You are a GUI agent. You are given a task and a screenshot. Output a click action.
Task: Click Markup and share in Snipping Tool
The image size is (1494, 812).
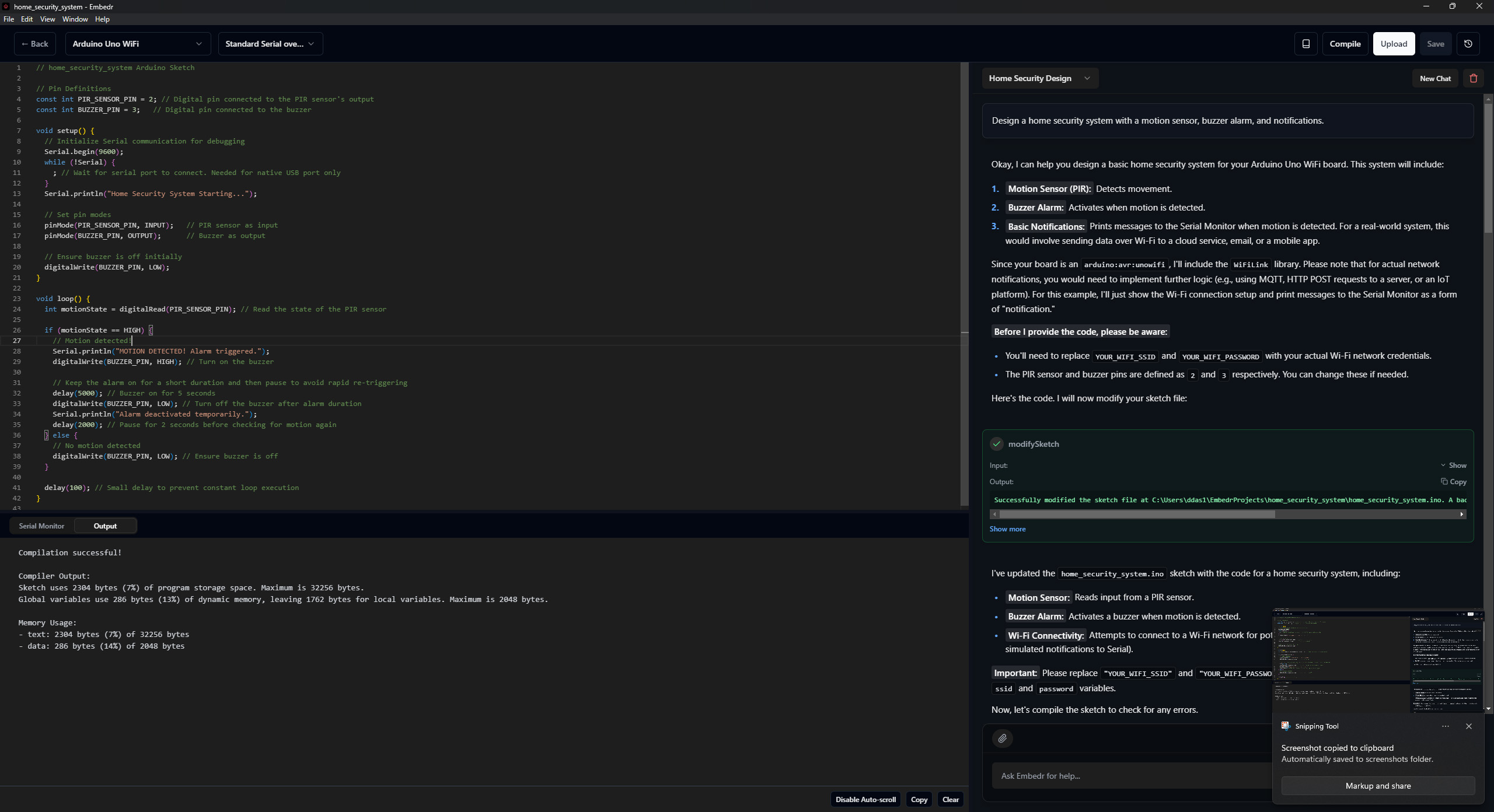coord(1378,786)
